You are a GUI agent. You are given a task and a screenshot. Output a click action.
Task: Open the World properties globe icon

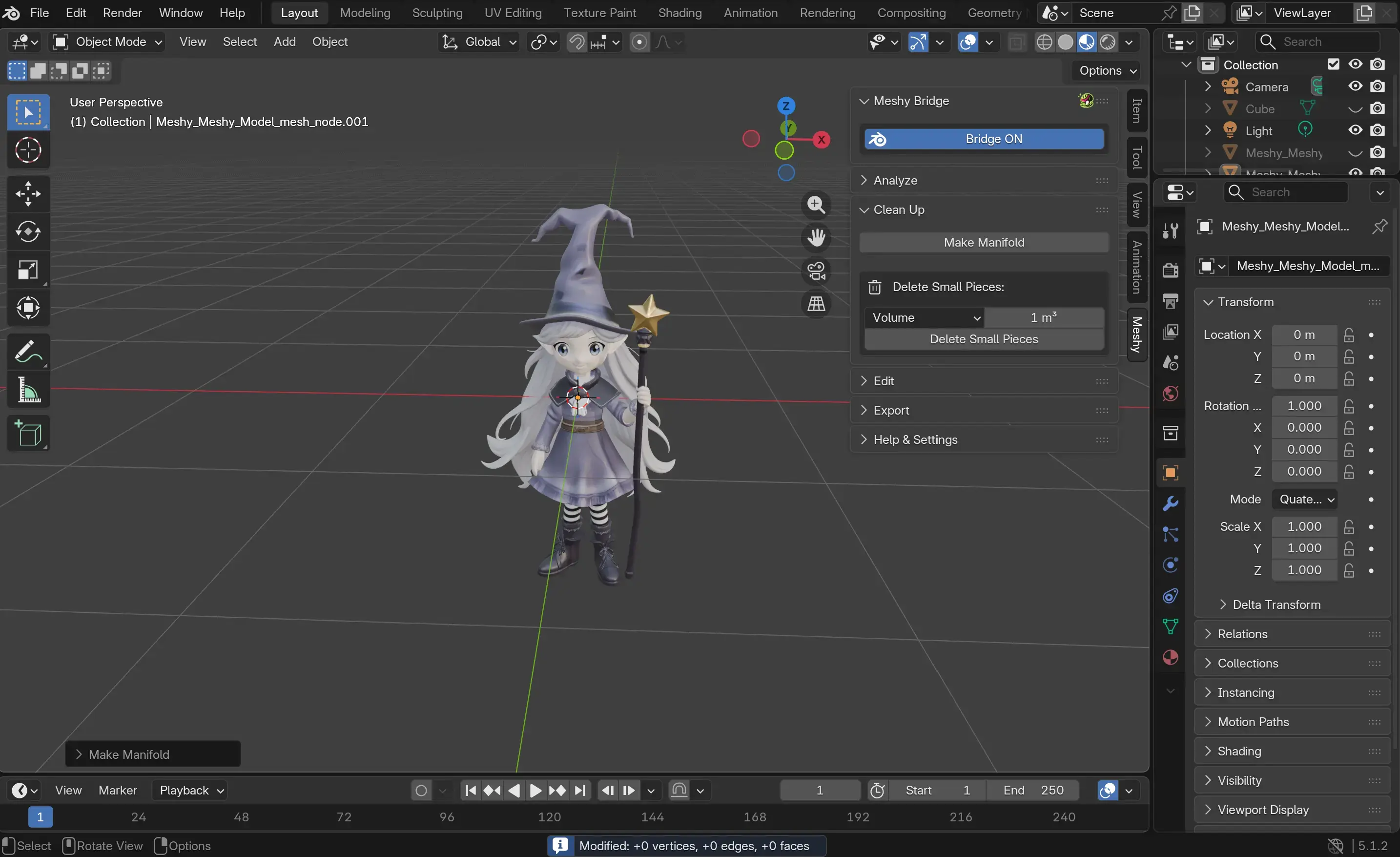tap(1171, 393)
